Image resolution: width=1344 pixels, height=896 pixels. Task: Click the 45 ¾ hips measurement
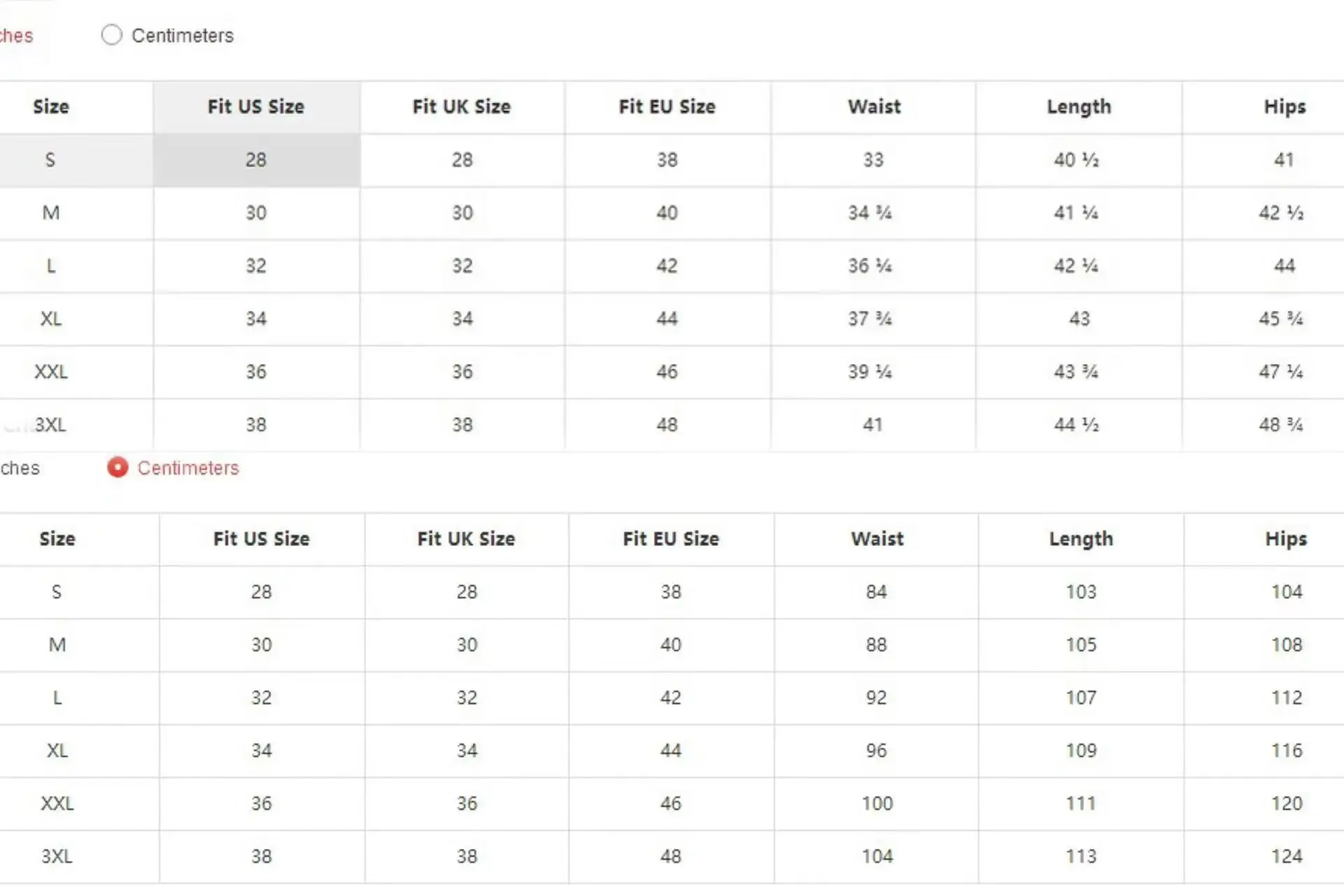1281,319
